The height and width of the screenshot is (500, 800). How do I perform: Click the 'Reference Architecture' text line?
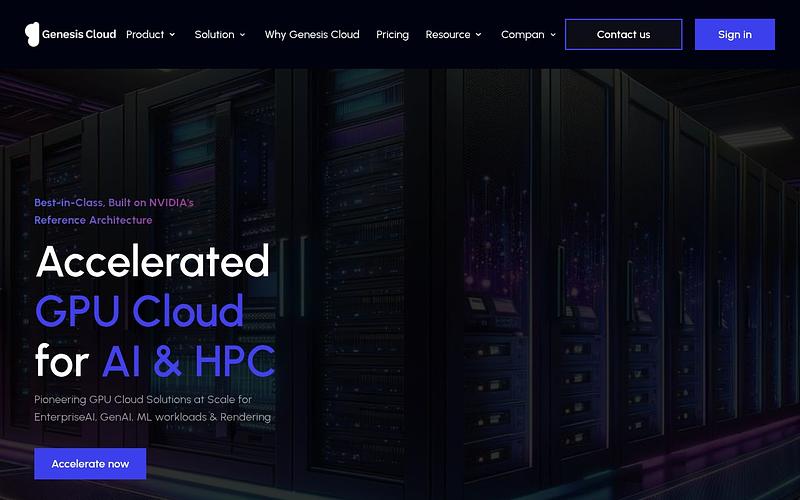pyautogui.click(x=93, y=220)
